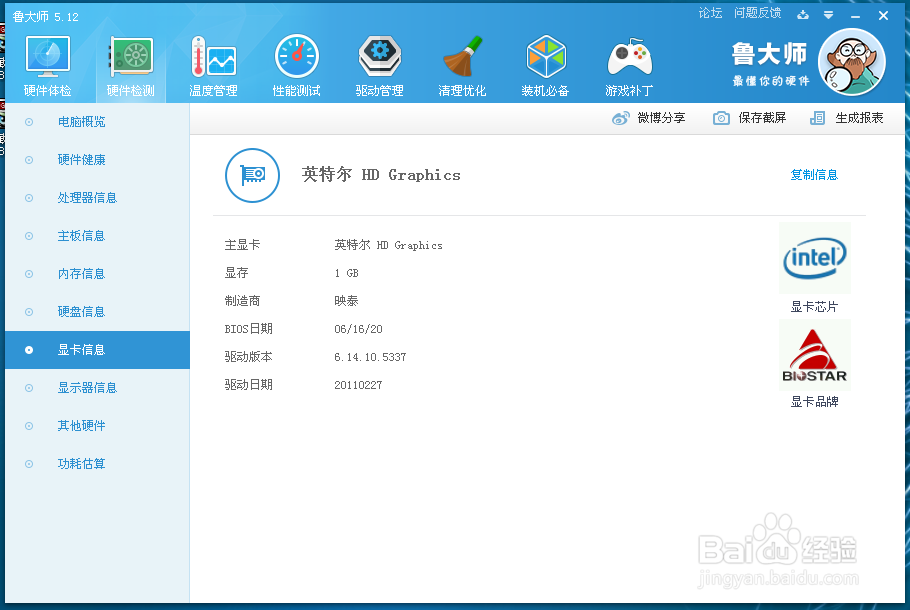The image size is (910, 610).
Task: Click the graphics card circle icon
Action: pyautogui.click(x=252, y=175)
